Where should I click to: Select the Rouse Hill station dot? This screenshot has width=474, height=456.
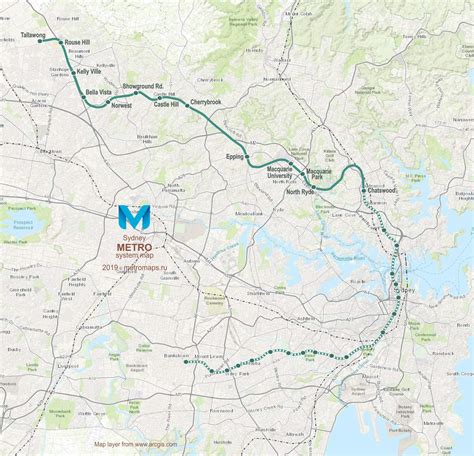[61, 42]
